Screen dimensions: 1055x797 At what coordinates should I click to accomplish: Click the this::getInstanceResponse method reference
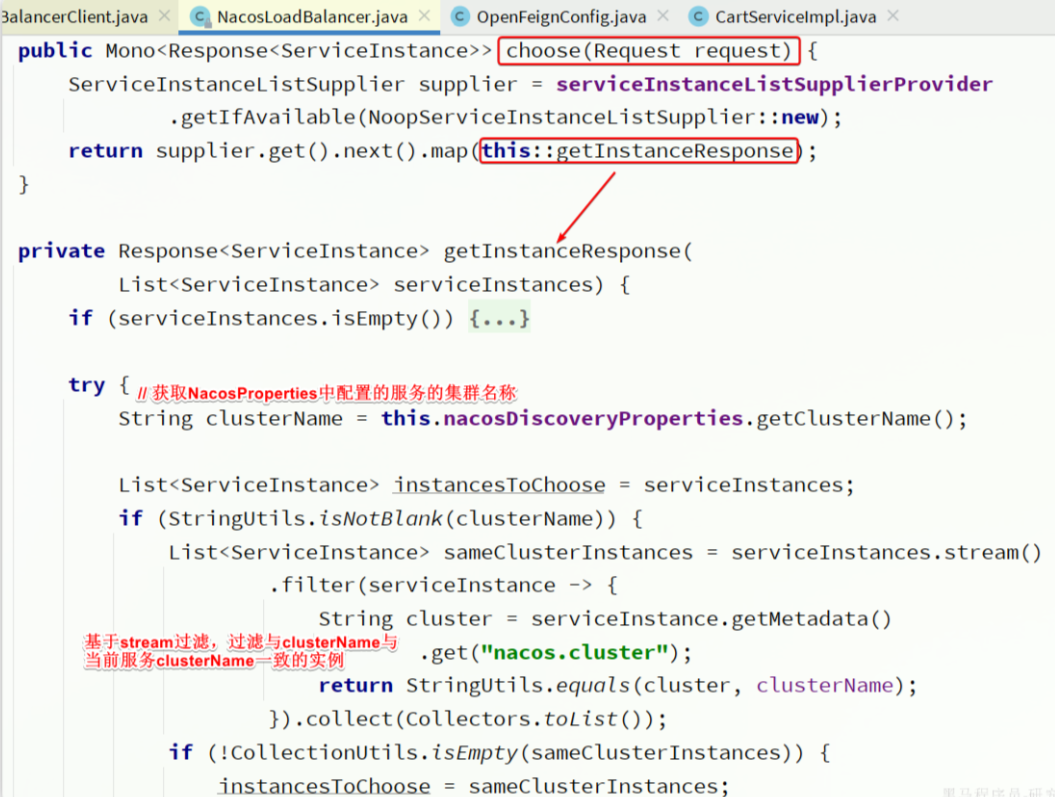638,151
